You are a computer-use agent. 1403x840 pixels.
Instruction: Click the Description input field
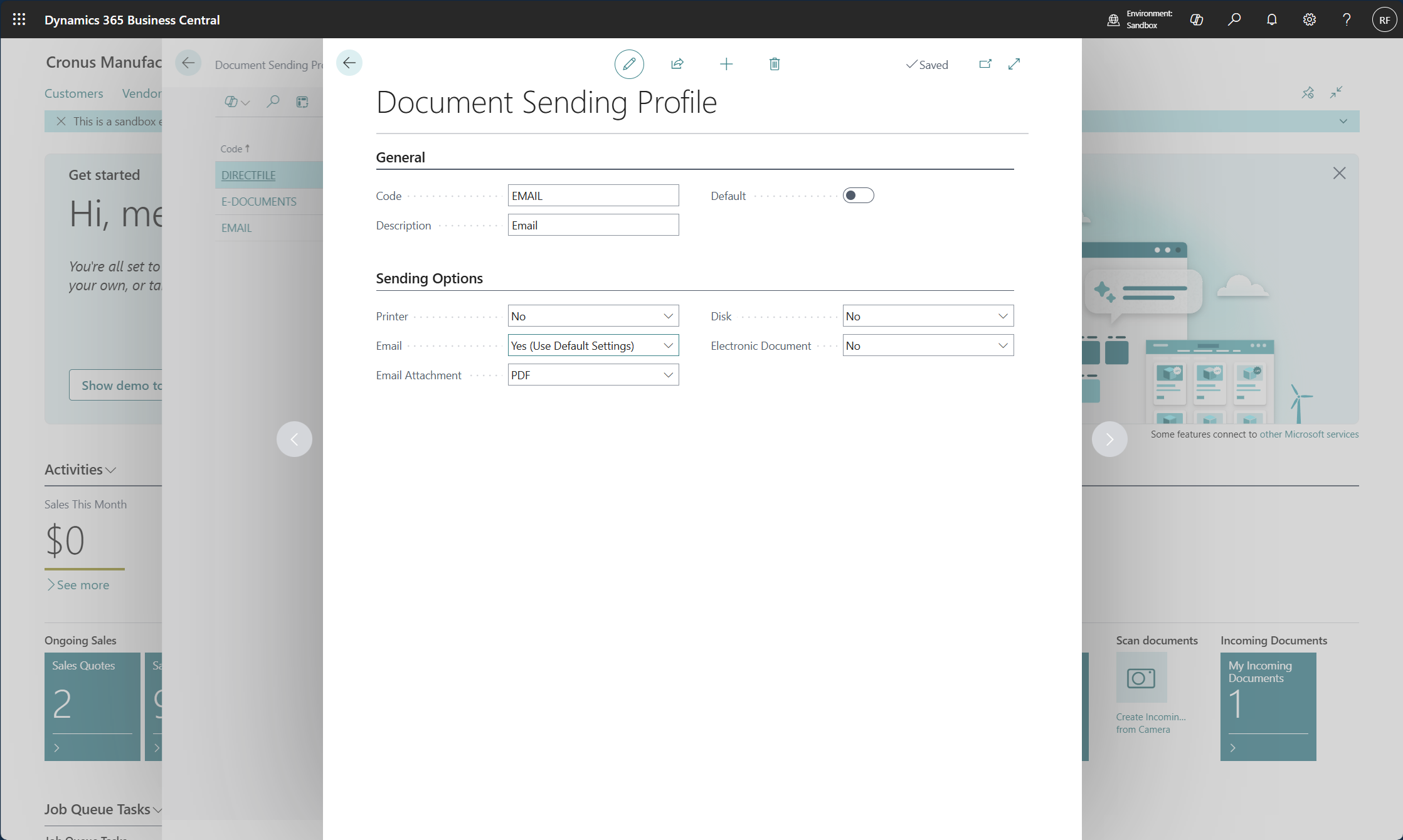click(593, 225)
